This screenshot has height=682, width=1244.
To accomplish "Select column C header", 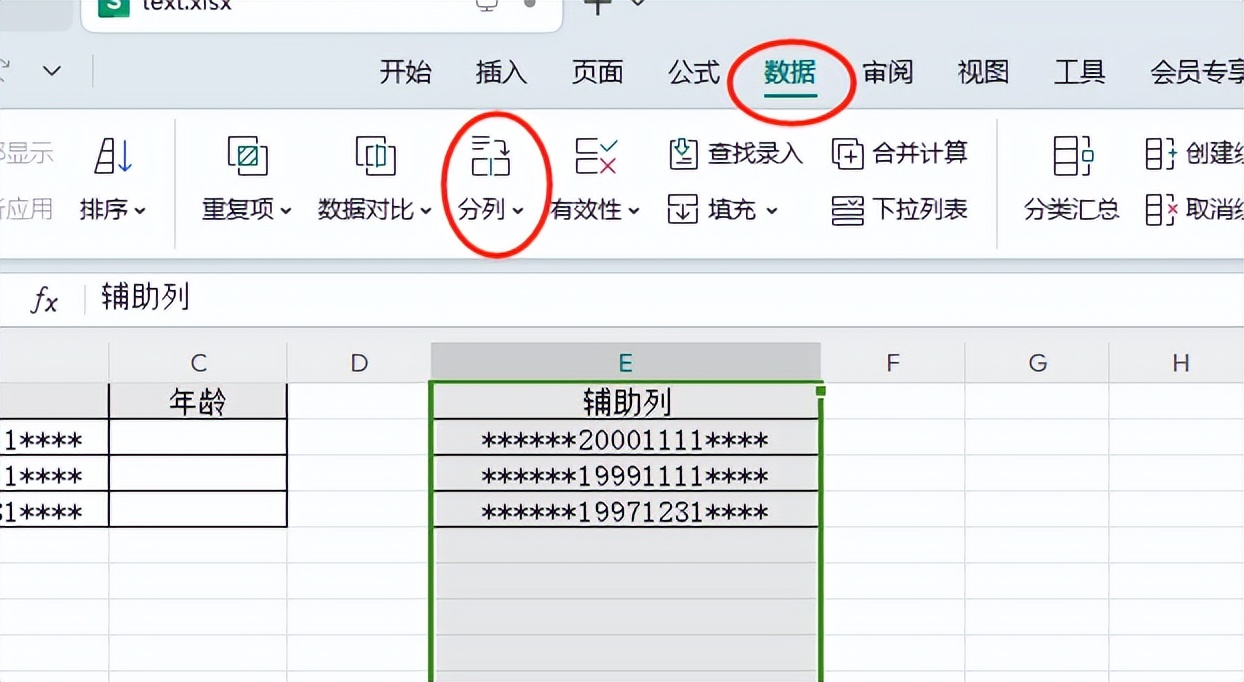I will (198, 363).
